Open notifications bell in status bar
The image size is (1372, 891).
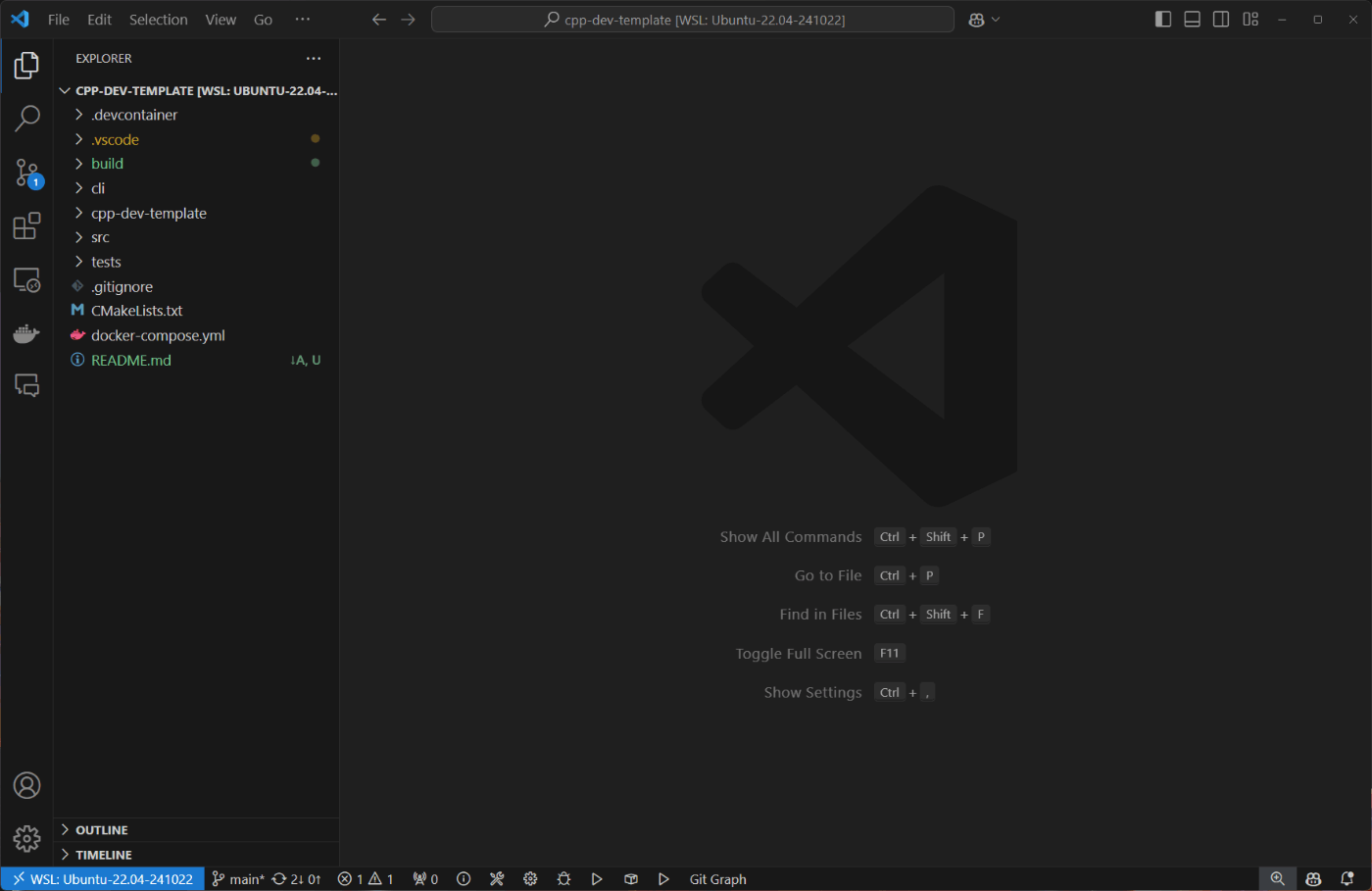pos(1347,879)
